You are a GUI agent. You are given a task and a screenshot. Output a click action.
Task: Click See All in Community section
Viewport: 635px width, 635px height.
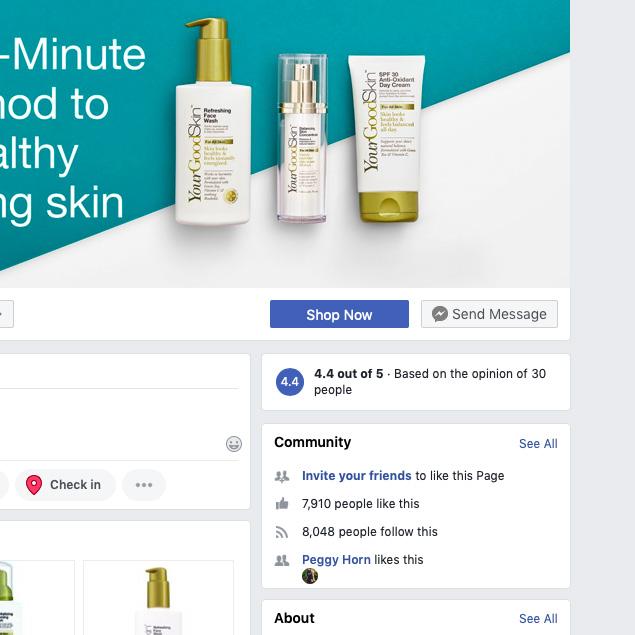(538, 443)
